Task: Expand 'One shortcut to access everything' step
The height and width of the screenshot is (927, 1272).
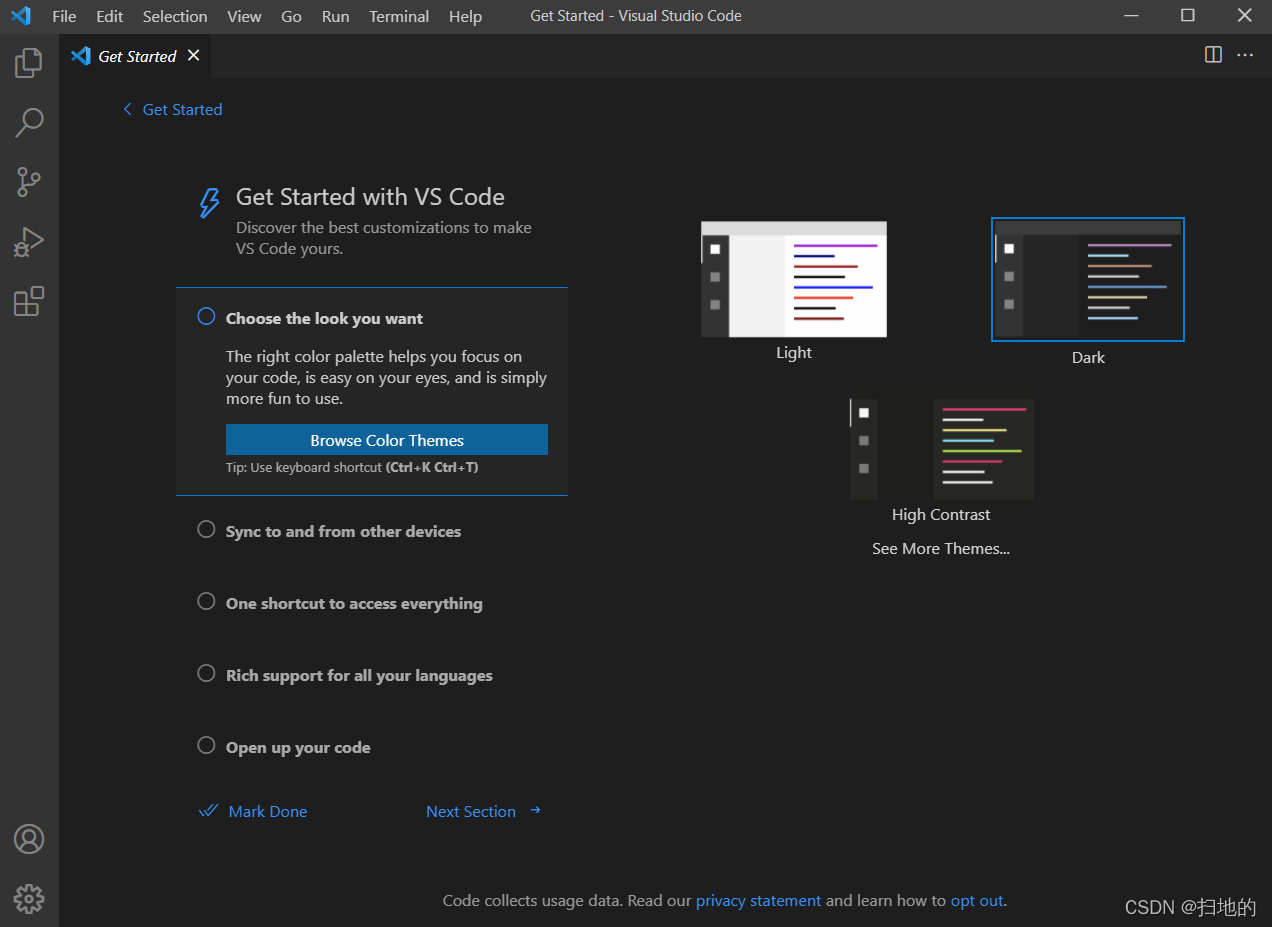Action: (x=354, y=603)
